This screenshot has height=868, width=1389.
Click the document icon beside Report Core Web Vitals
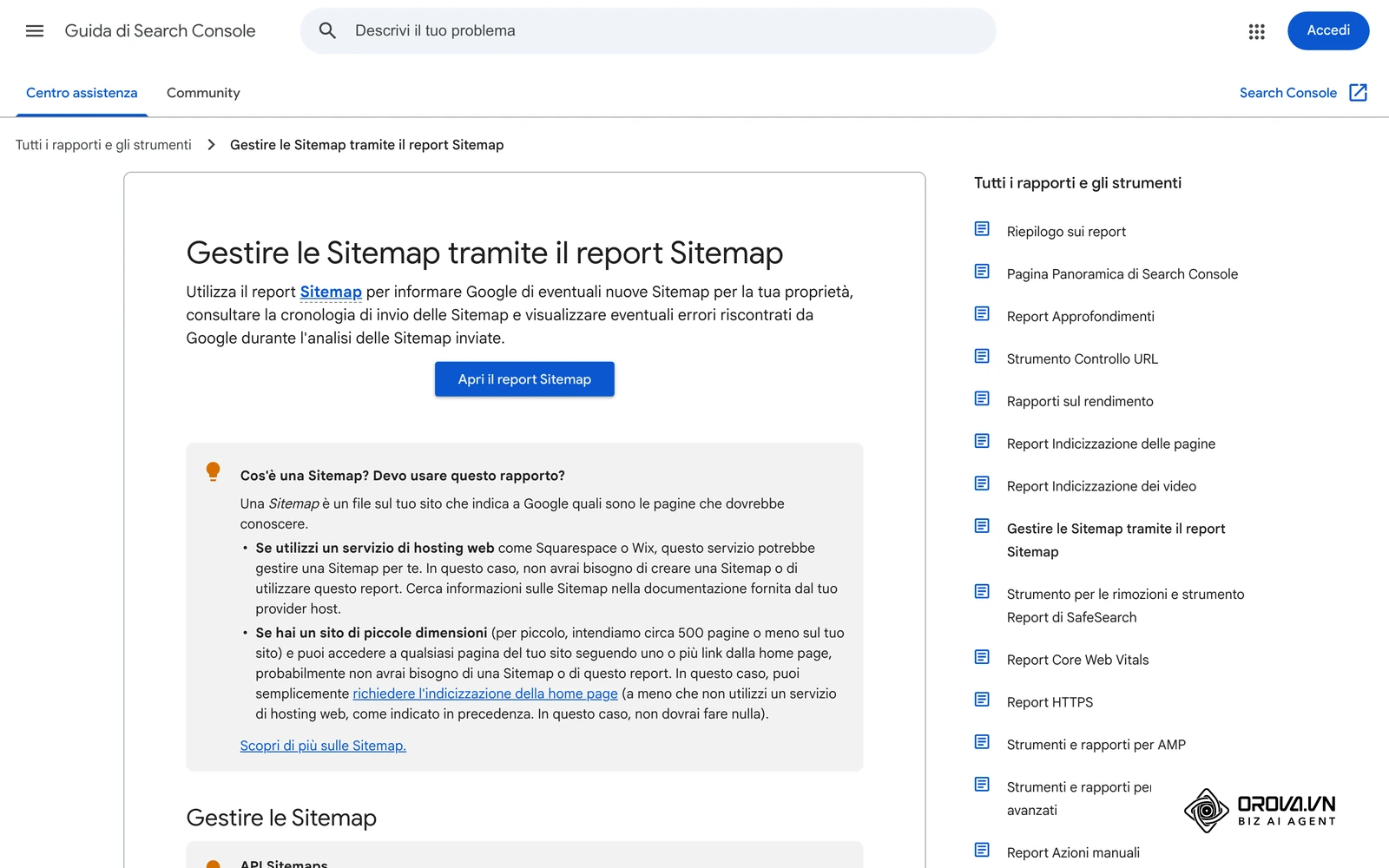(x=982, y=658)
